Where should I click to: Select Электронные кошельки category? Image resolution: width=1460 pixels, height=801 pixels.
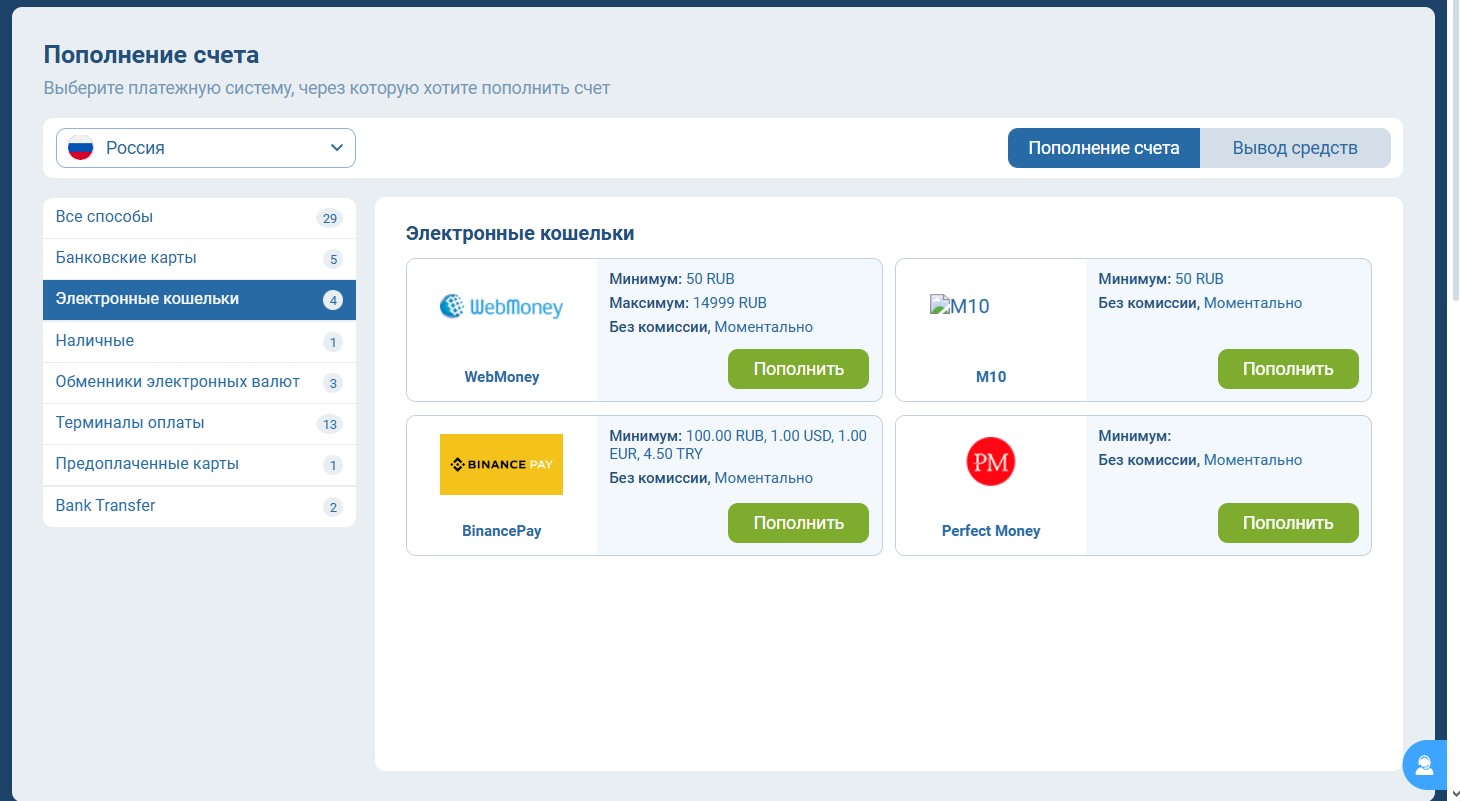(199, 299)
